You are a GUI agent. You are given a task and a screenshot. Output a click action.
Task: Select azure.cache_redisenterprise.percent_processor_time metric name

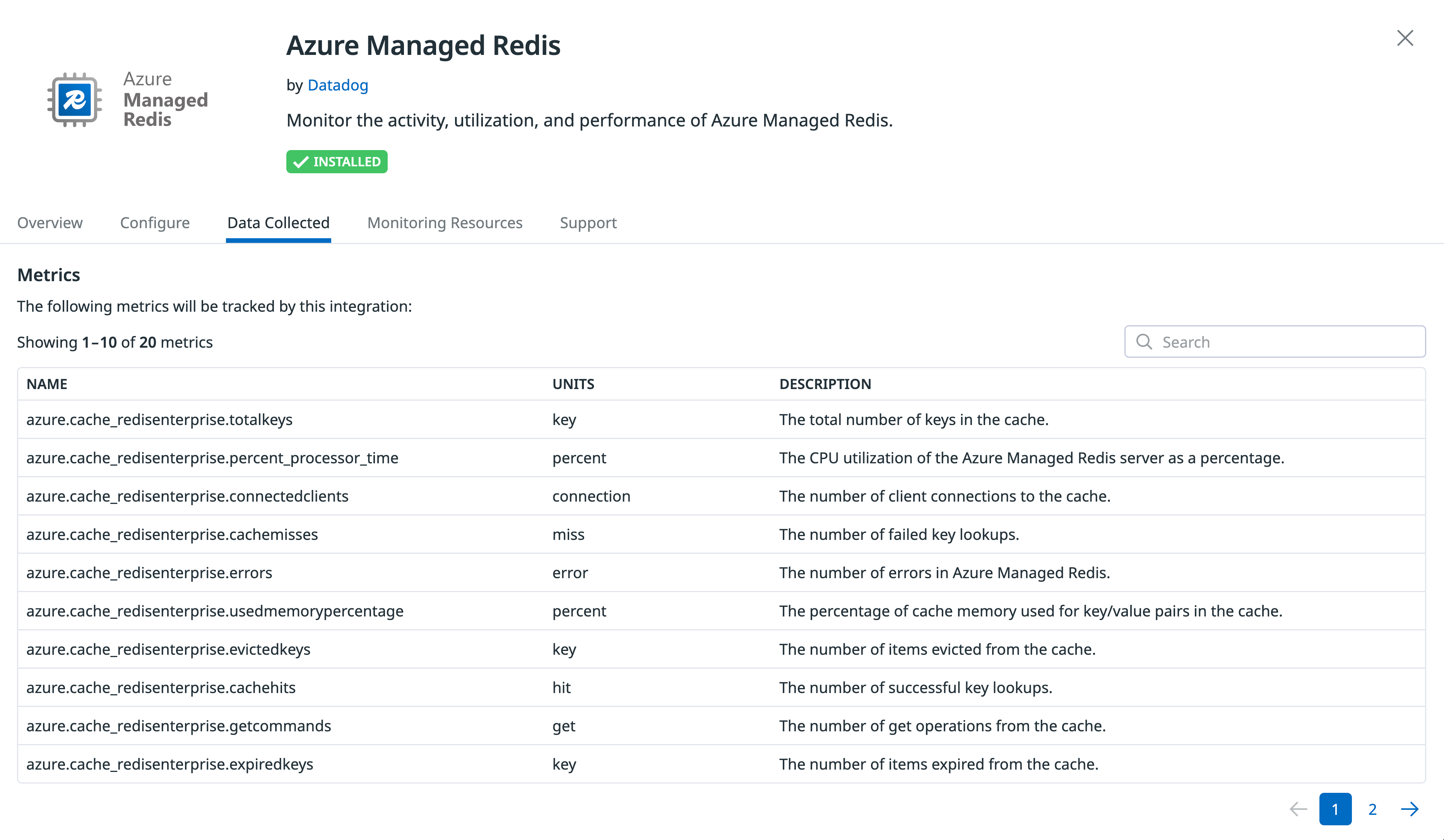tap(212, 458)
